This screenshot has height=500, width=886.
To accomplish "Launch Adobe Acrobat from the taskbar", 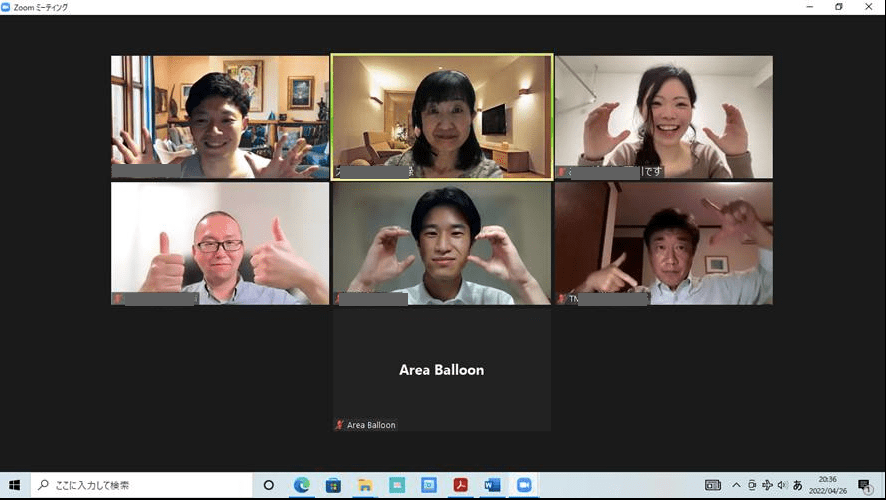I will 460,485.
